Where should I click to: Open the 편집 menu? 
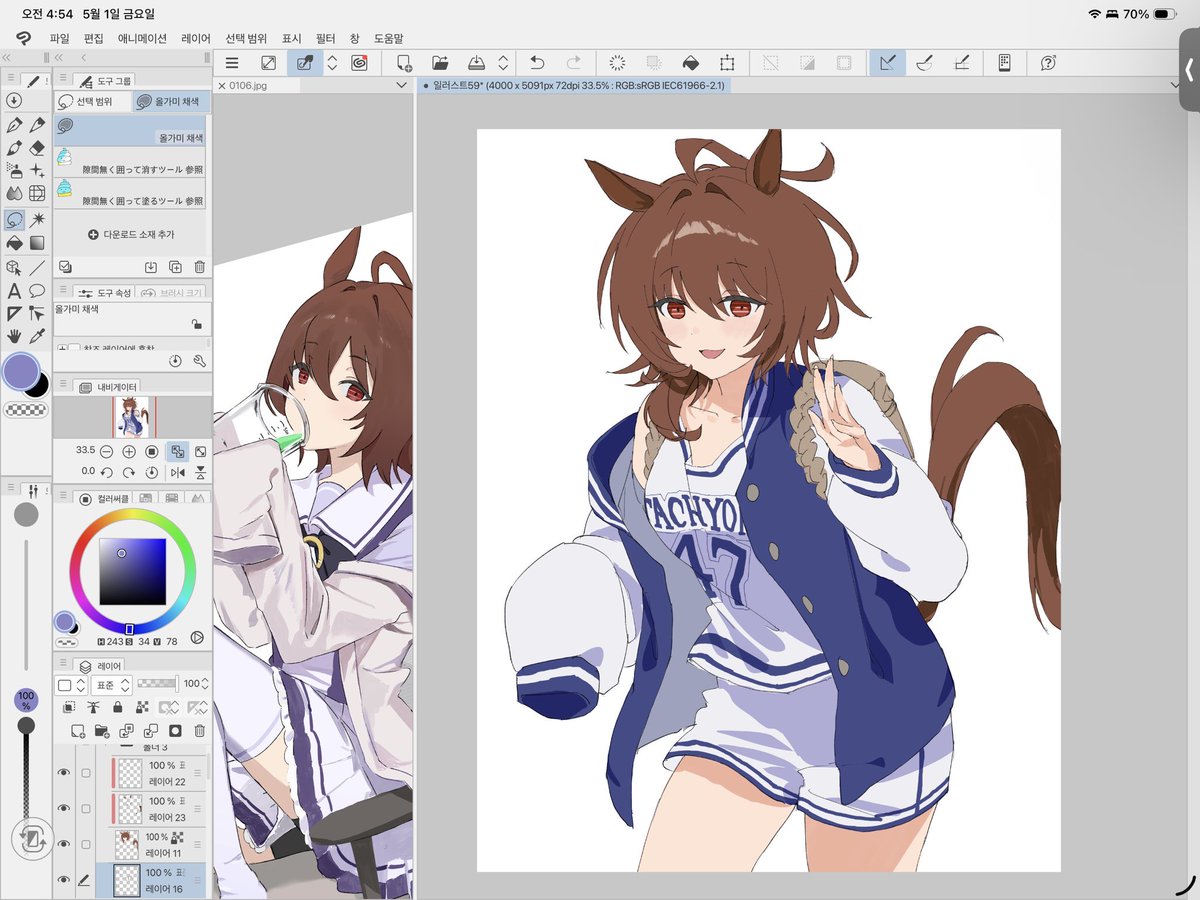tap(93, 38)
